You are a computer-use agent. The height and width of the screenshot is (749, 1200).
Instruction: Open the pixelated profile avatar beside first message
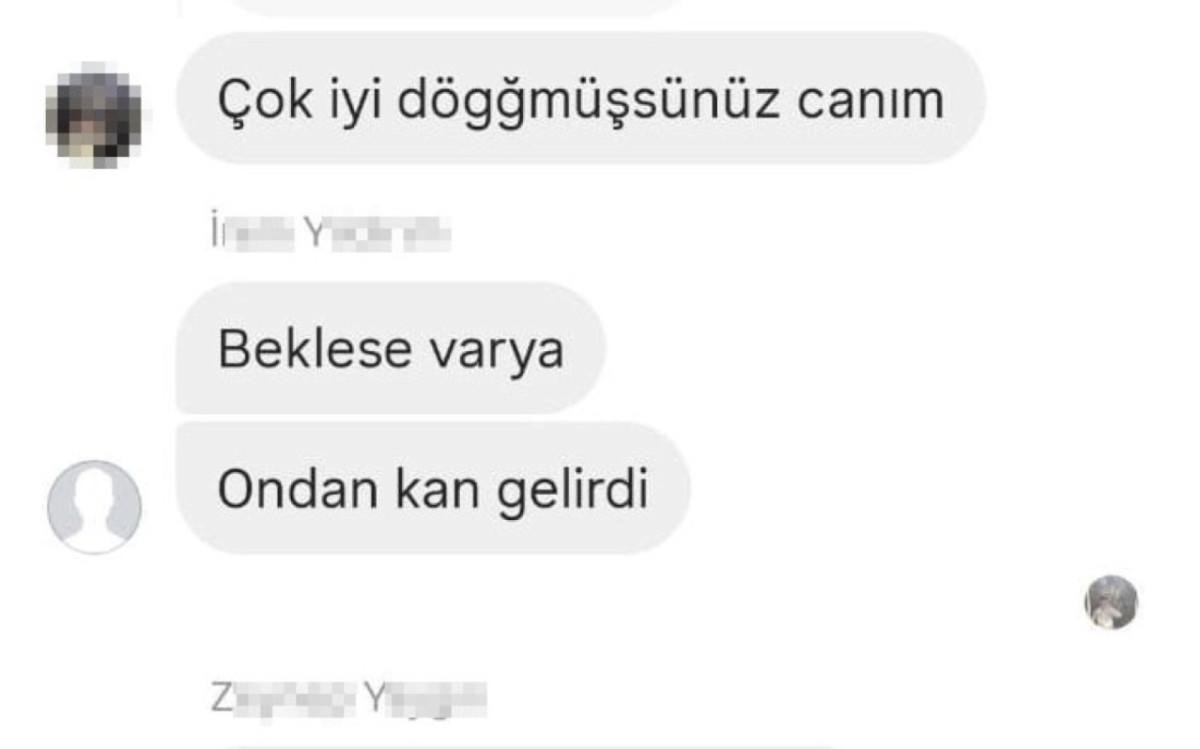coord(94,114)
